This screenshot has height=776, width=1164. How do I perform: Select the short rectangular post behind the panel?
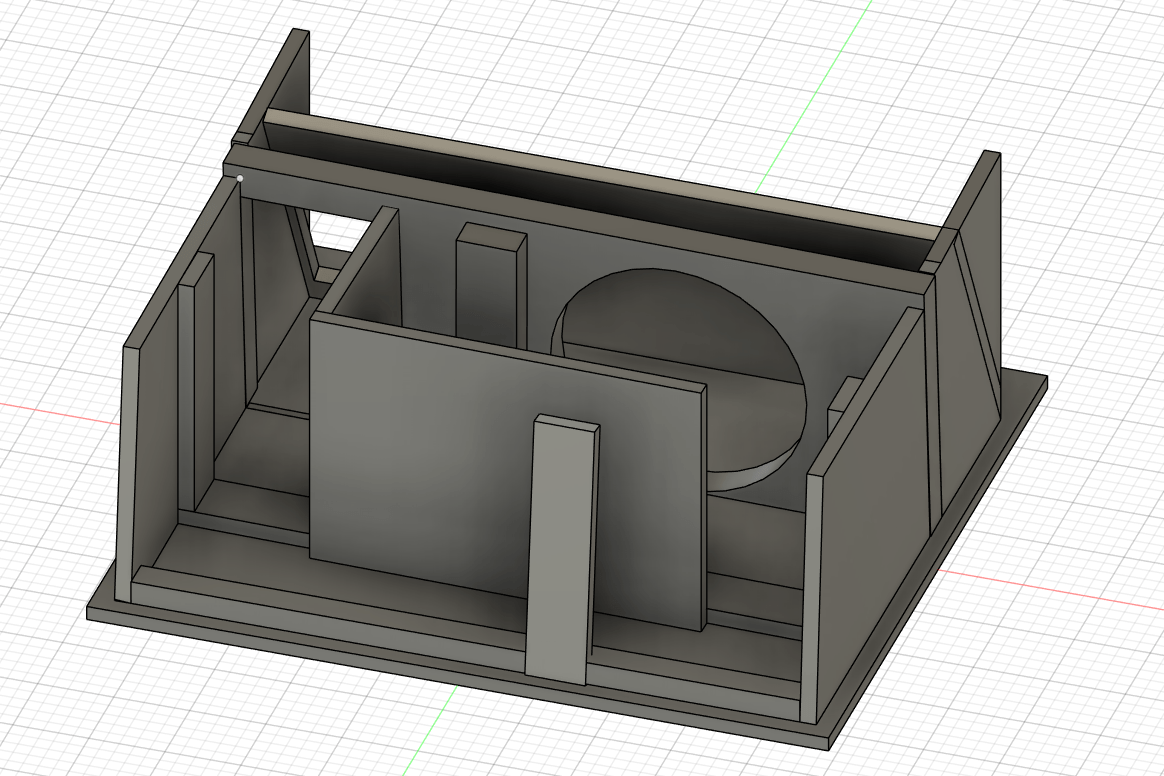pyautogui.click(x=488, y=290)
